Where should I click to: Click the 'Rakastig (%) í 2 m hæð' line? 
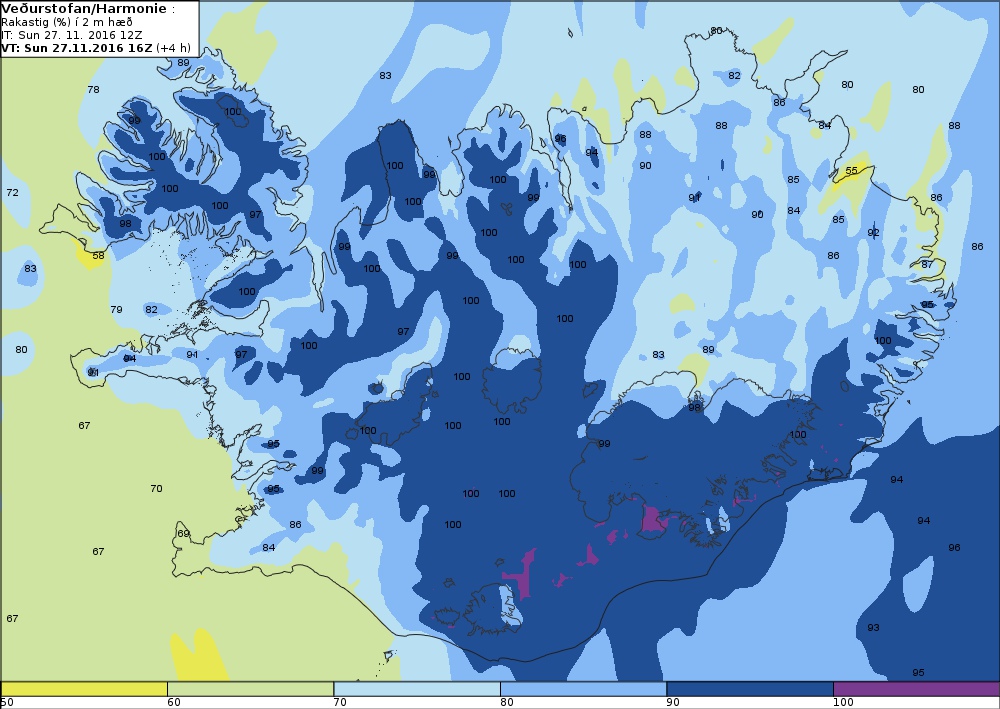67,22
